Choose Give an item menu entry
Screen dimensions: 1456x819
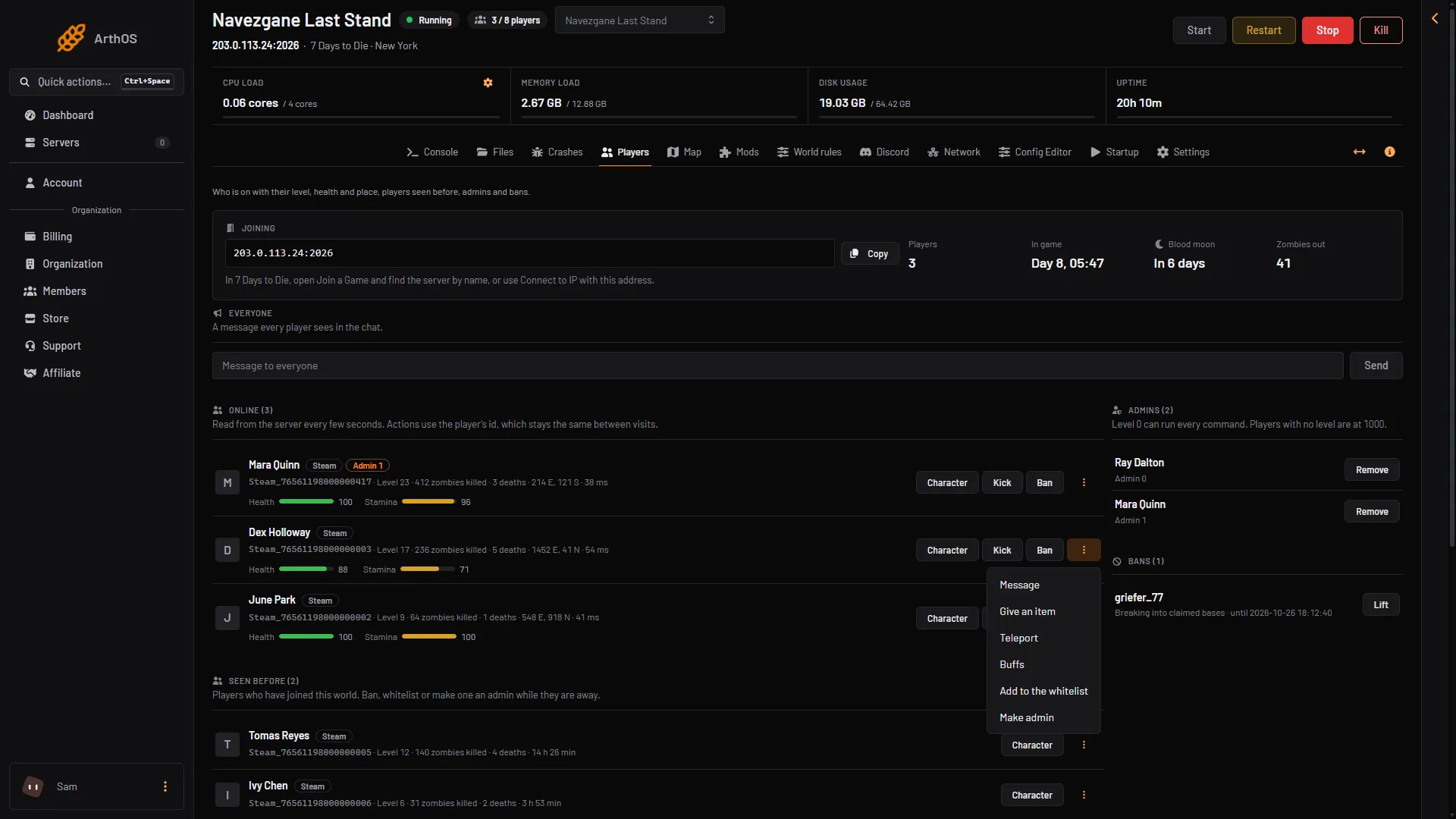(x=1043, y=611)
